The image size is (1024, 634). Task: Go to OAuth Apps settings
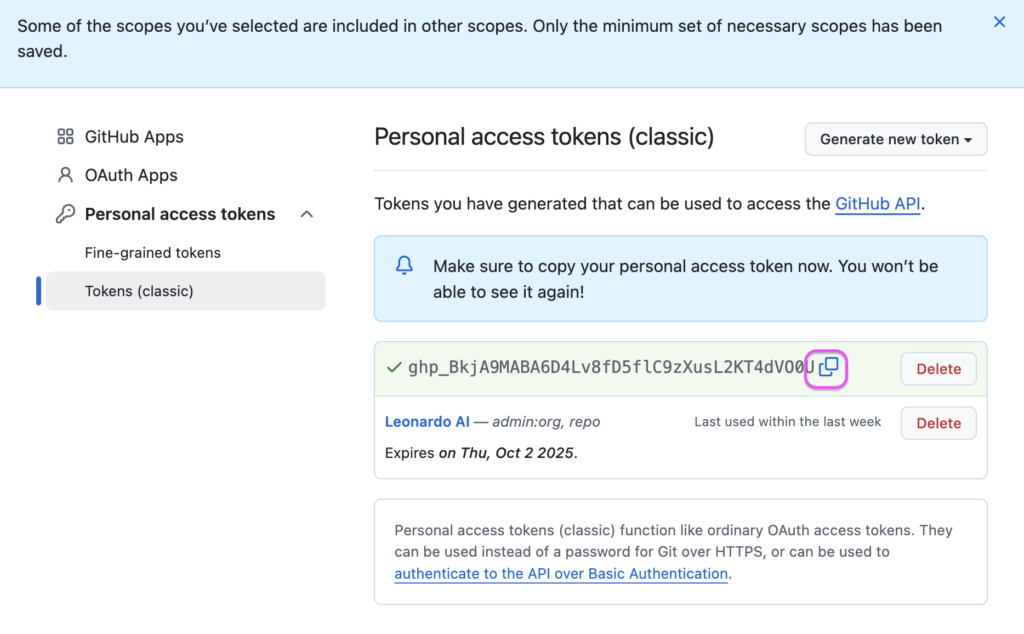131,175
